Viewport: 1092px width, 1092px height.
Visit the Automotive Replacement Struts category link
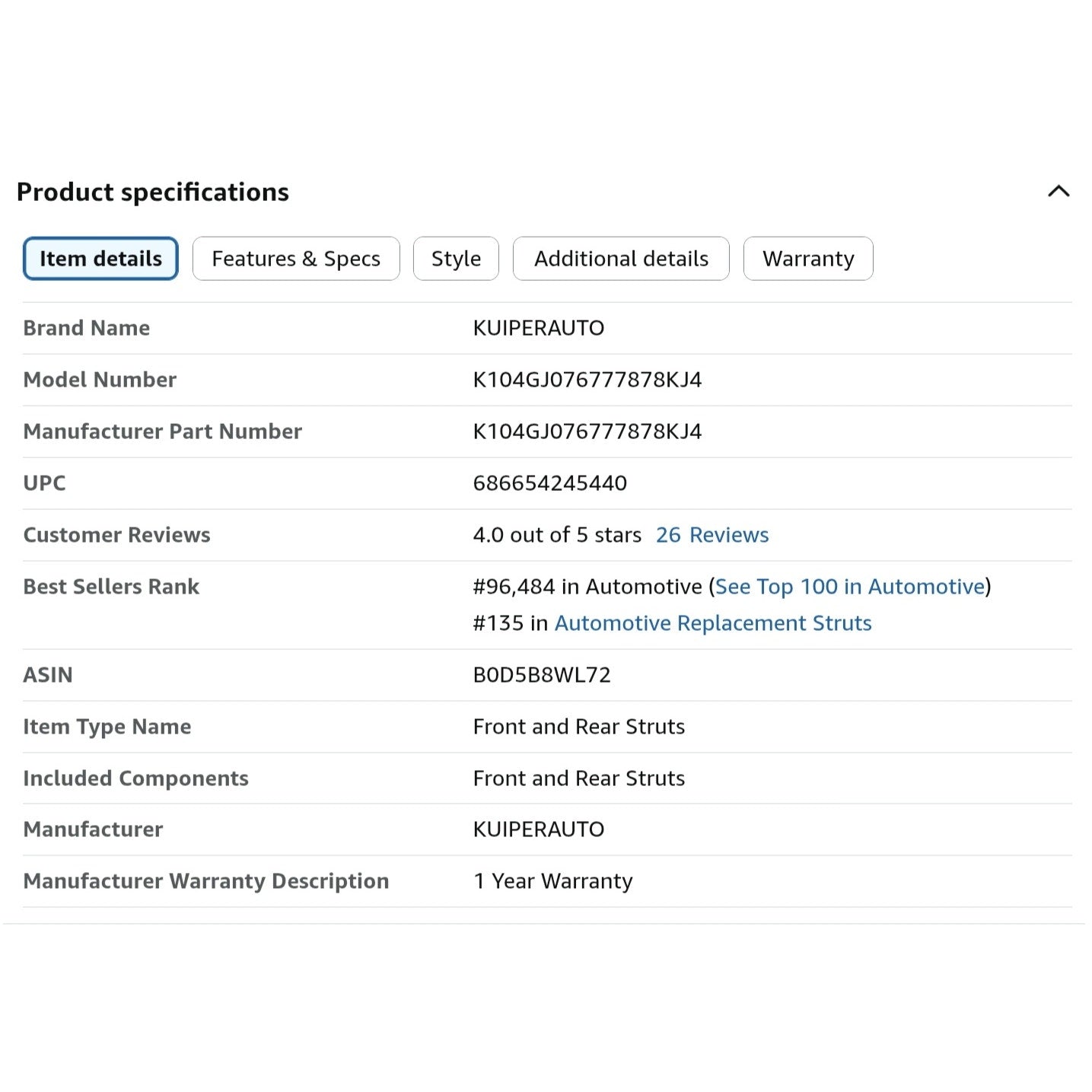point(713,623)
